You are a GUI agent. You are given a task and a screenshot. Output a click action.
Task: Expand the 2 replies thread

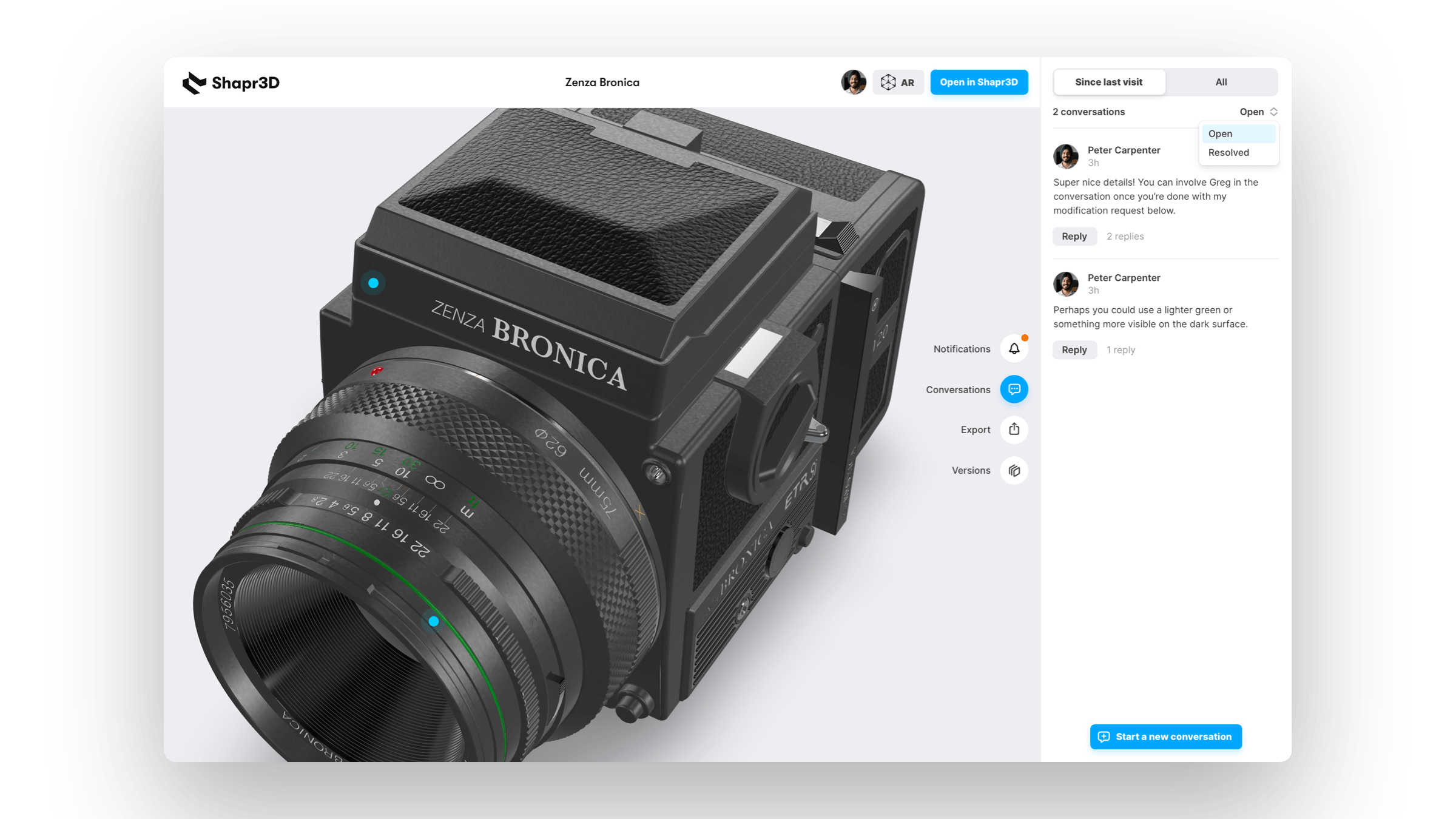(1125, 236)
